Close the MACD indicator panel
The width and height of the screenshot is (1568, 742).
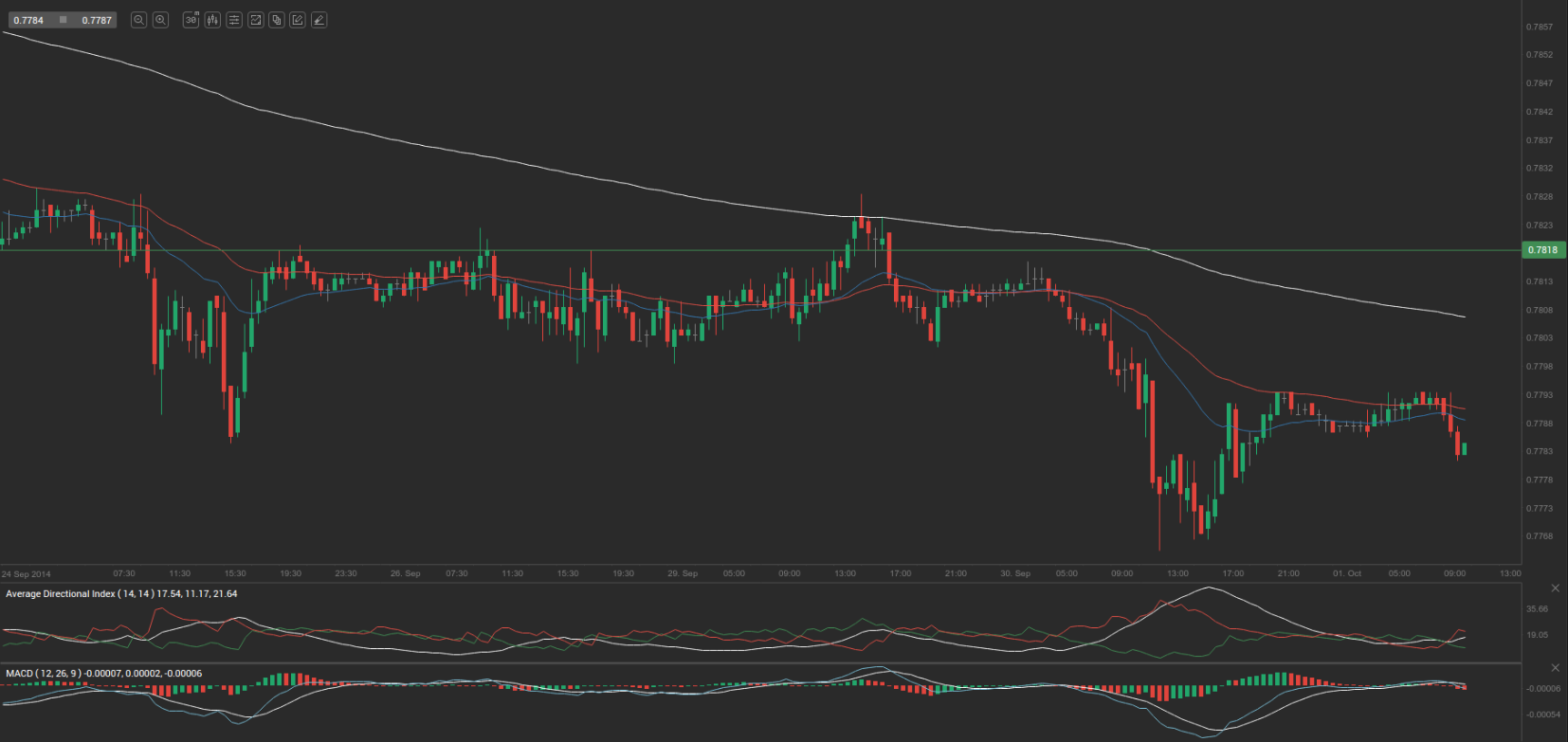coord(1555,668)
